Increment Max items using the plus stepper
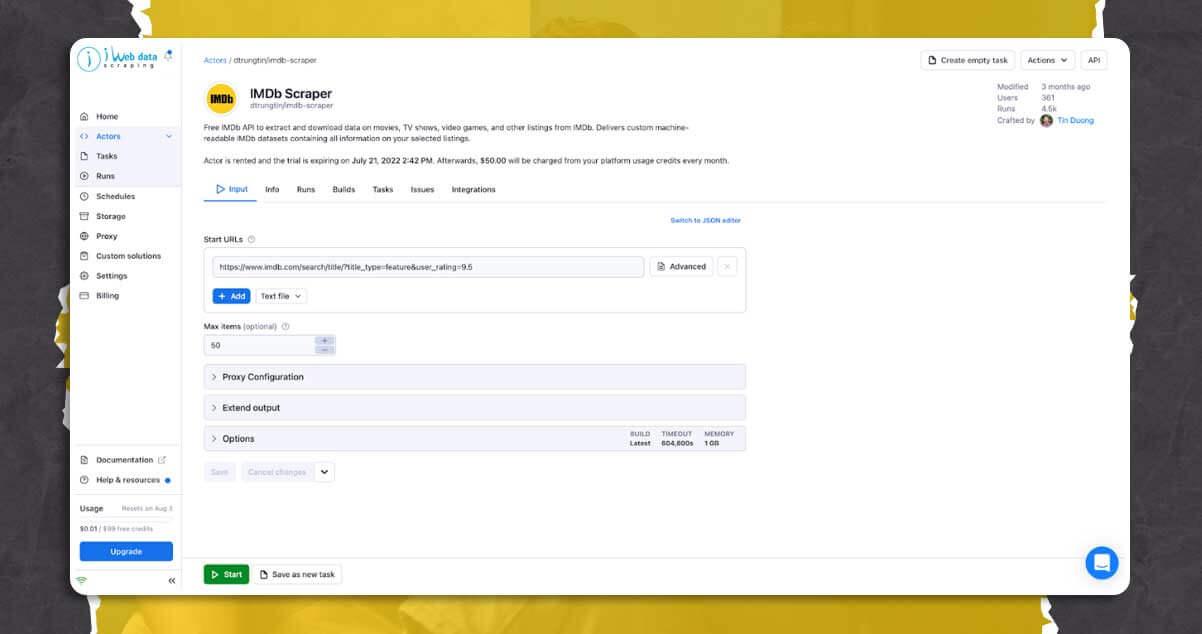1202x634 pixels. [x=324, y=340]
